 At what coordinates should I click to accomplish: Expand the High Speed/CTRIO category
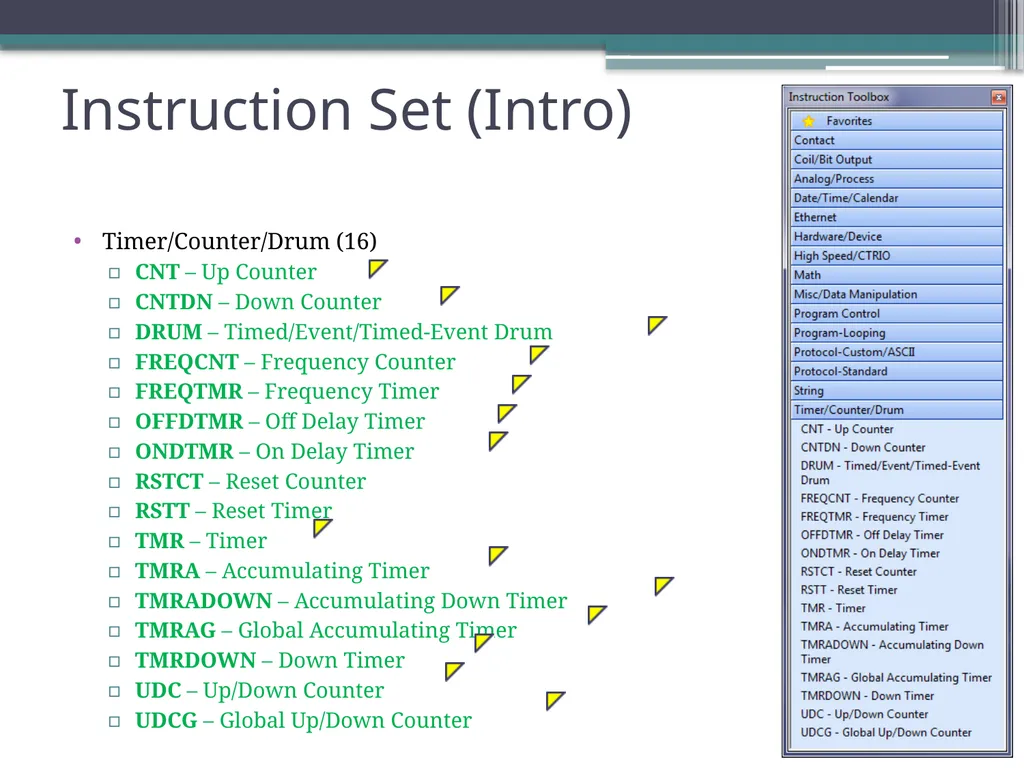click(x=897, y=256)
